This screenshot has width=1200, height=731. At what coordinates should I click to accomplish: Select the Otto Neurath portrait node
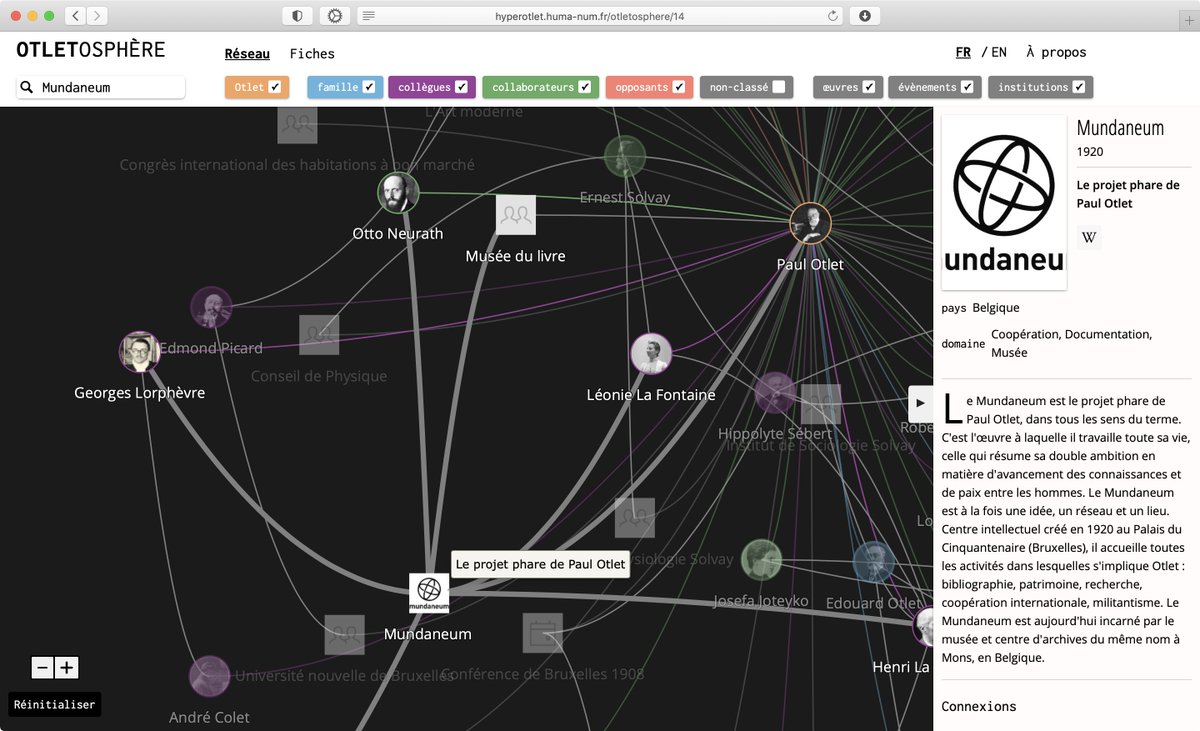click(x=398, y=193)
